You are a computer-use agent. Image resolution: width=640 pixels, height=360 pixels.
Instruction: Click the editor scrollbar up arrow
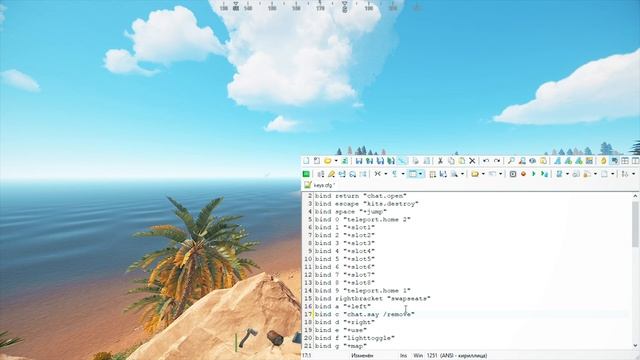pos(635,196)
